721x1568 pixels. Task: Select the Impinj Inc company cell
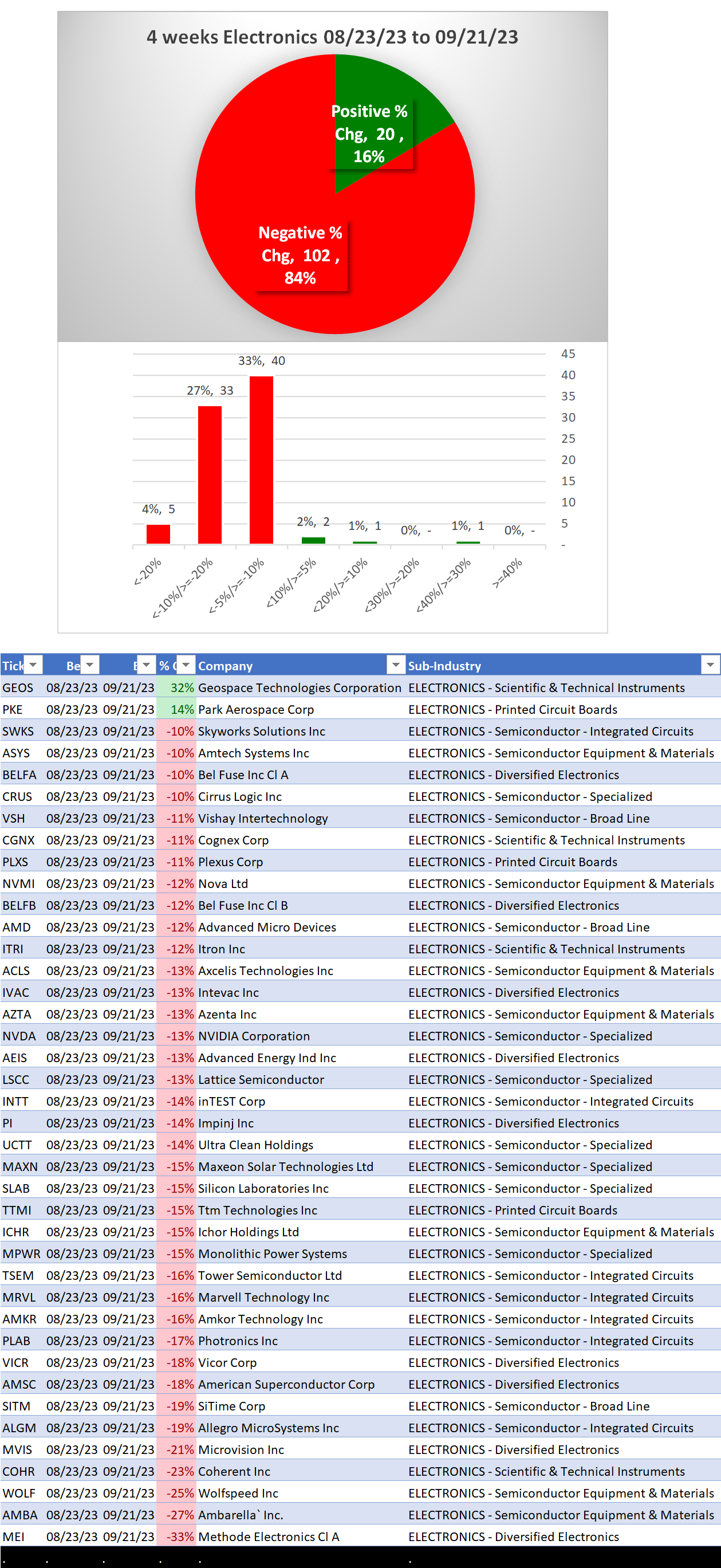click(301, 1123)
